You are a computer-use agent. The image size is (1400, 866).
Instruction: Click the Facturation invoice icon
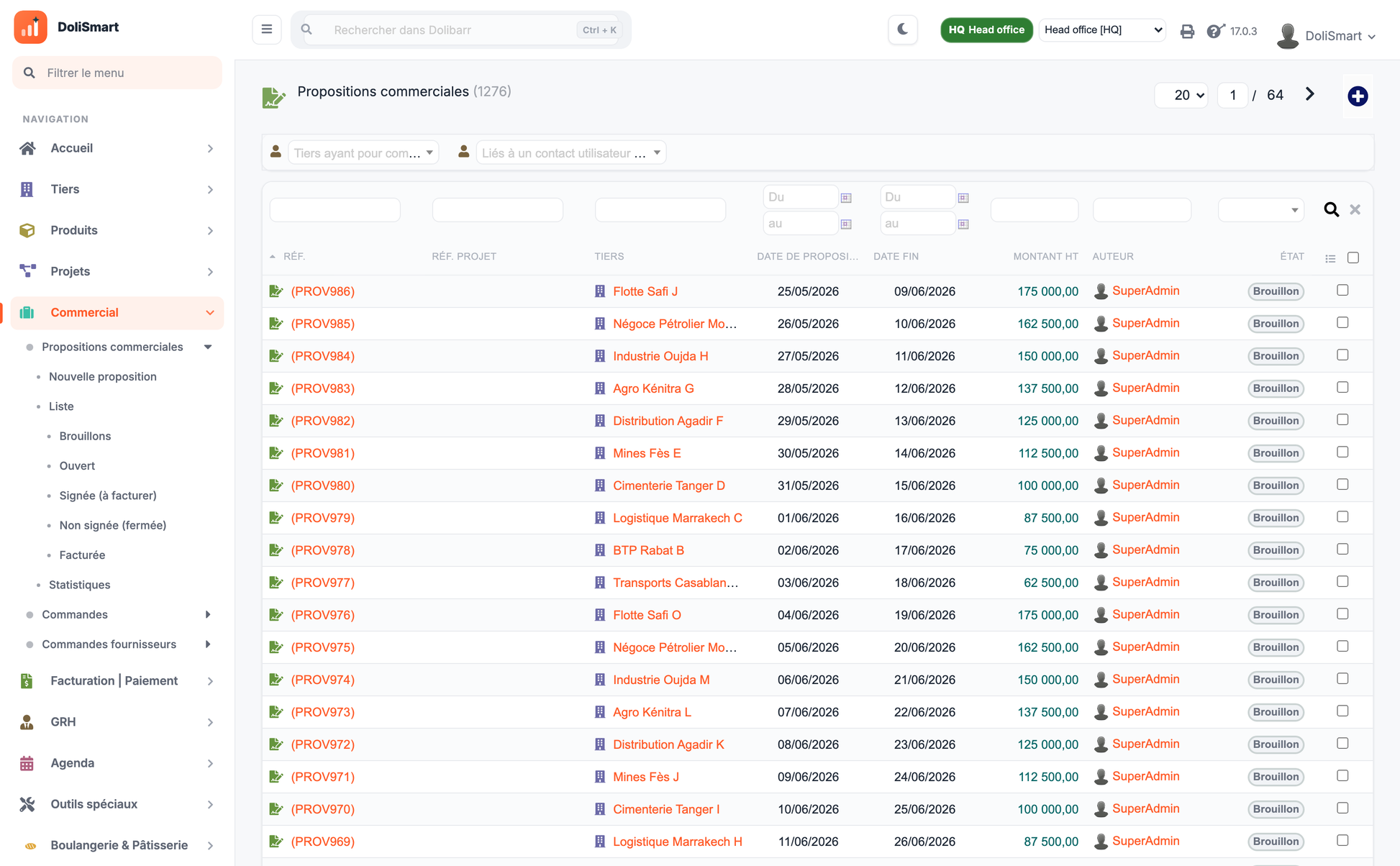point(27,680)
